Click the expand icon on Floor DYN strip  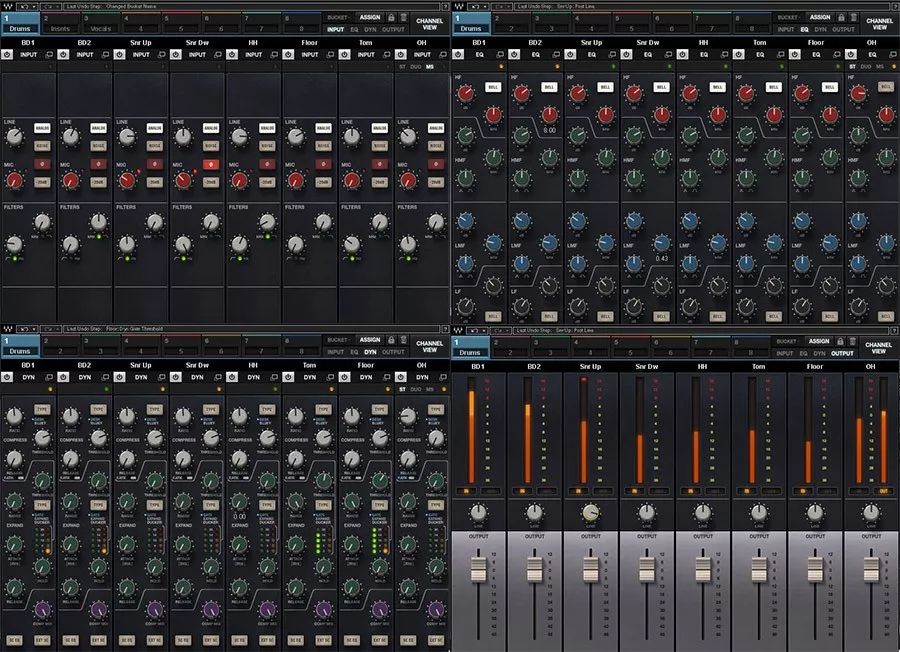(x=387, y=377)
